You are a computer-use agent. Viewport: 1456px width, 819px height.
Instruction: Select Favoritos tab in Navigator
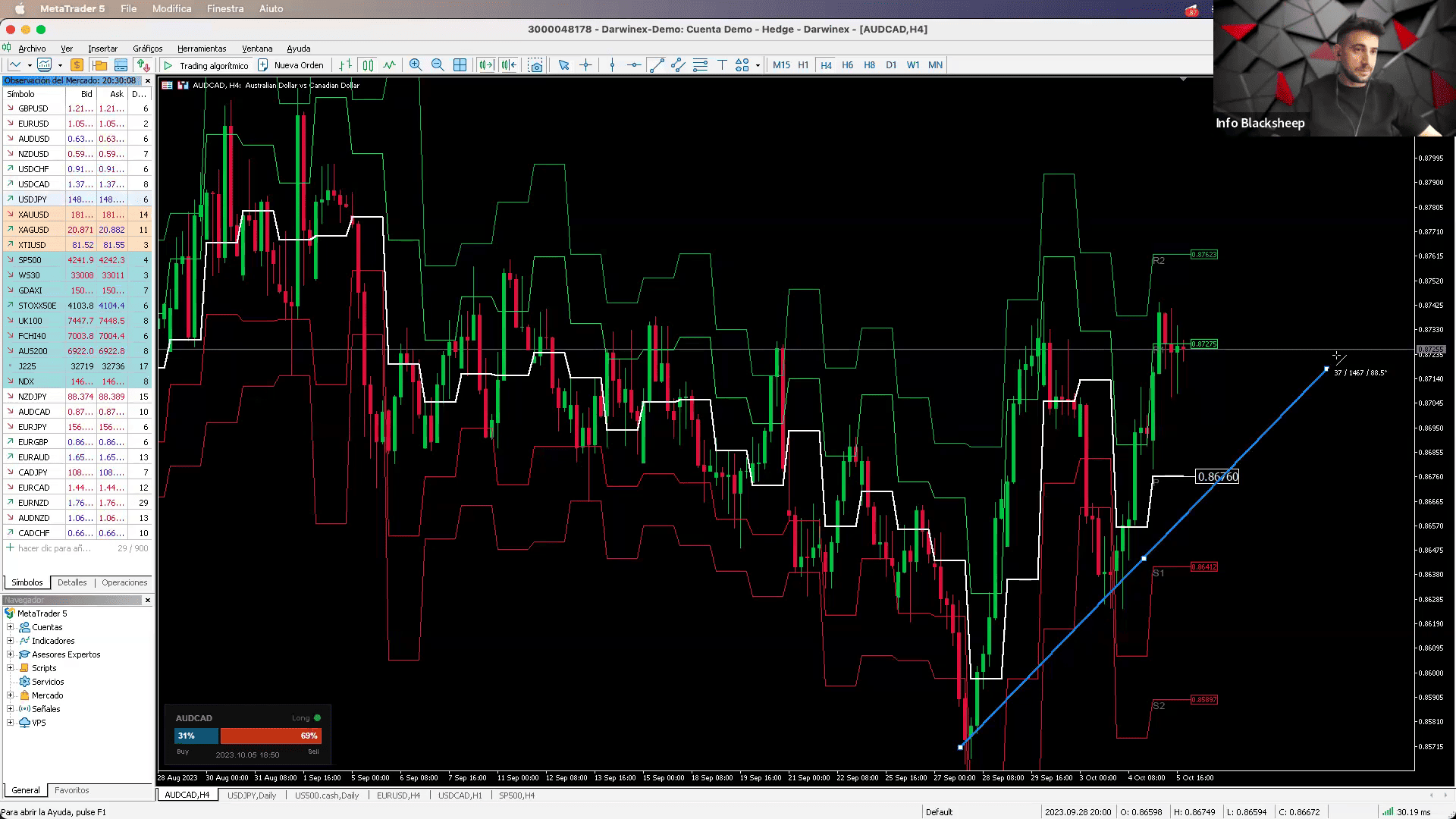click(x=72, y=790)
